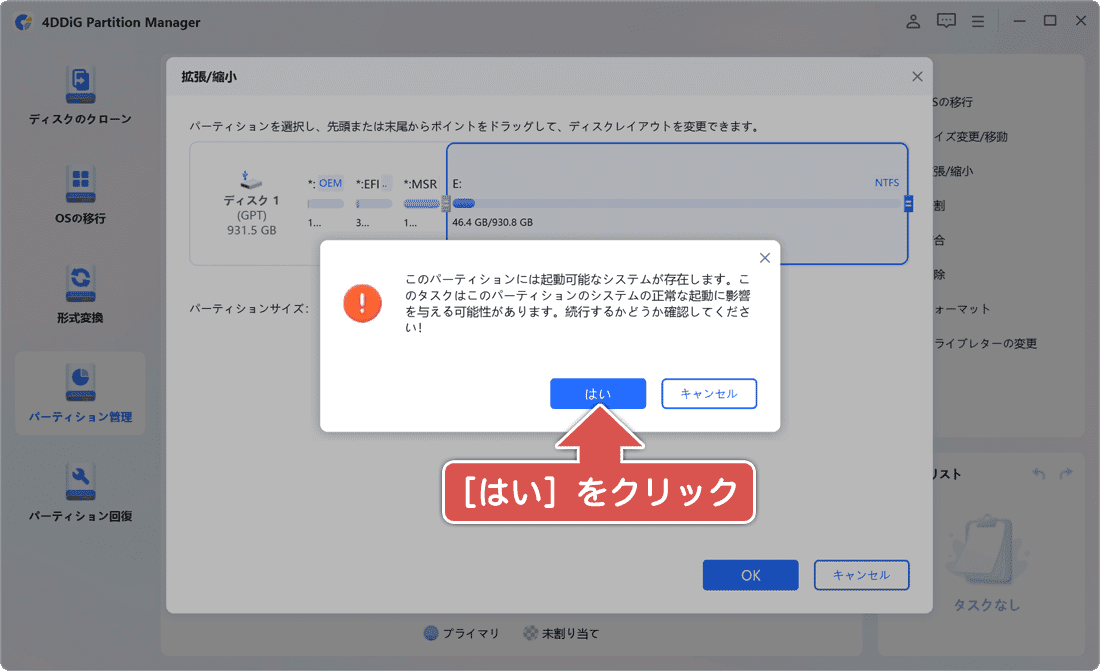The height and width of the screenshot is (671, 1100).
Task: Open the hamburger menu icon
Action: (x=978, y=20)
